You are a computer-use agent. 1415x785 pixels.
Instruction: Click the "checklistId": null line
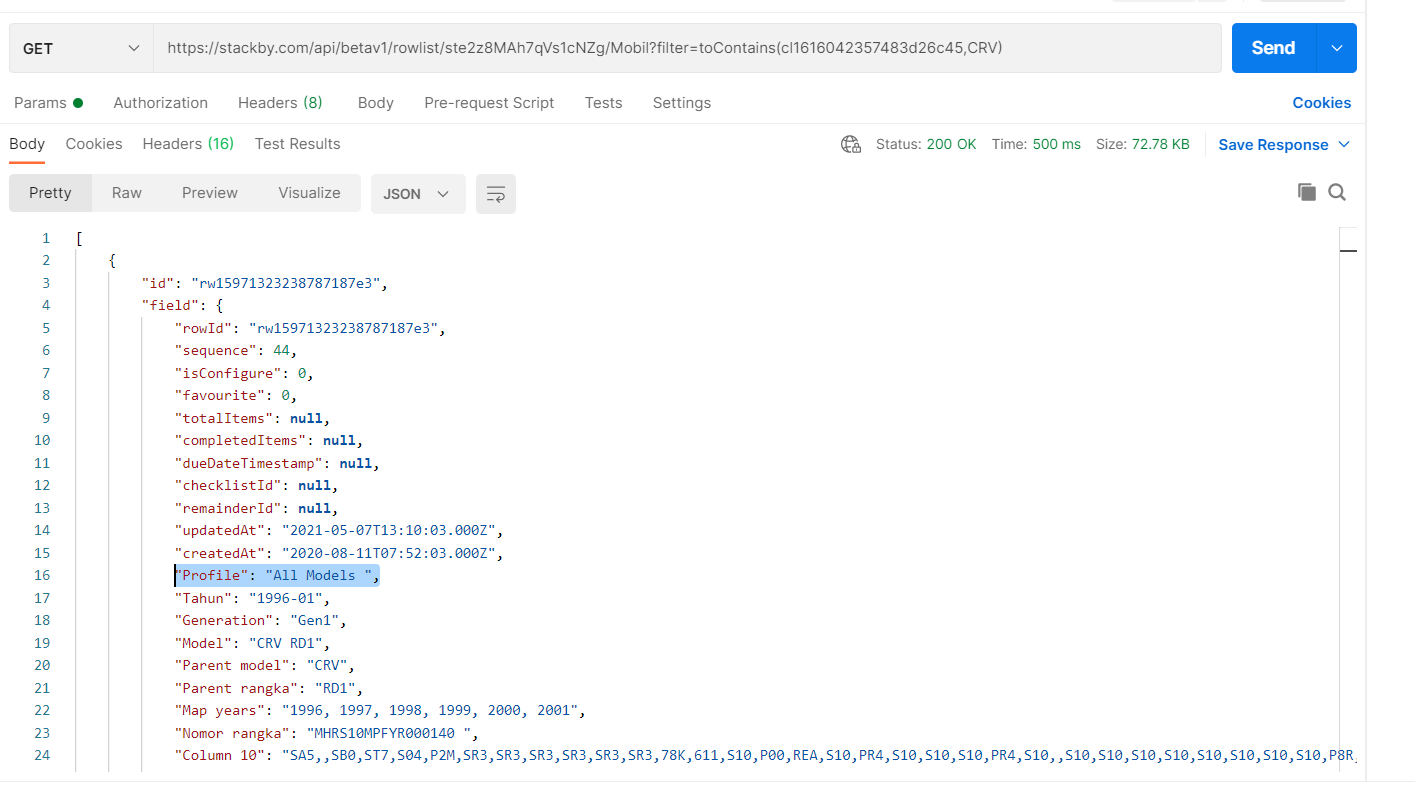click(256, 486)
